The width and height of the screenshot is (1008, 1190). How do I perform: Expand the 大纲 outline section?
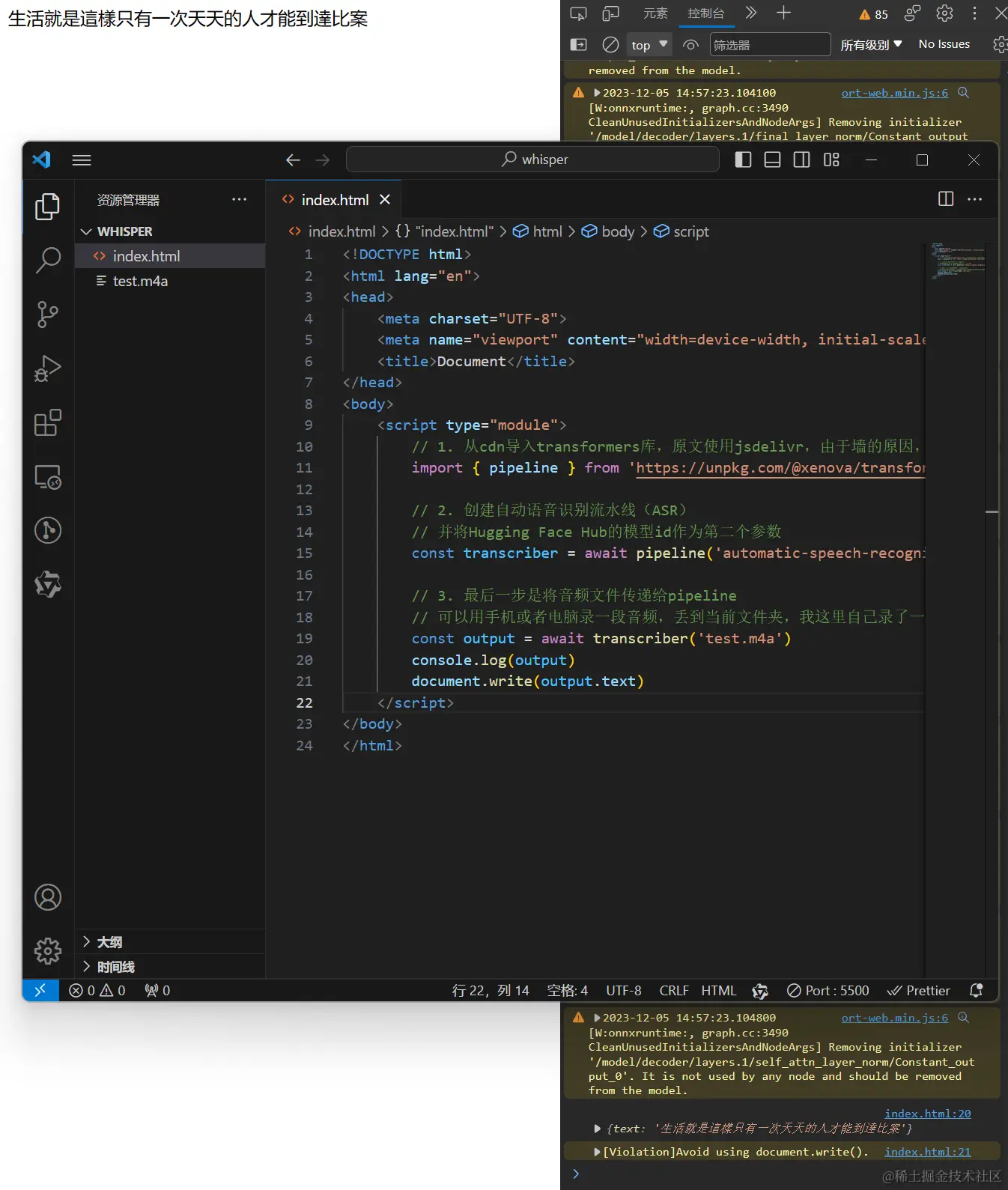[x=170, y=941]
